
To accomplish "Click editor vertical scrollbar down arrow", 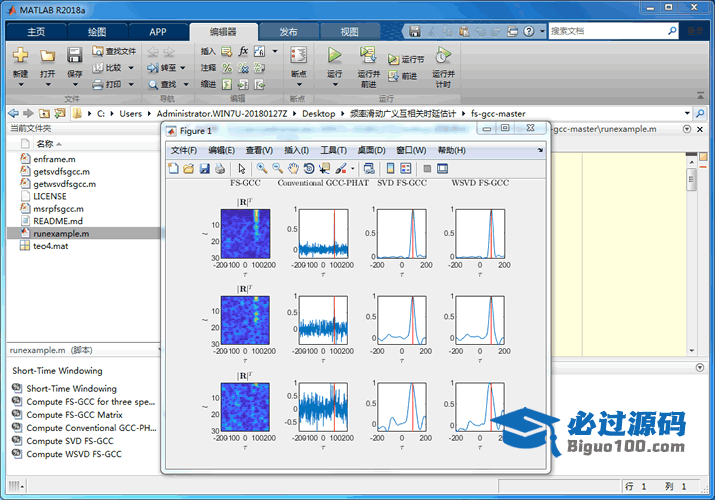I will coord(692,351).
